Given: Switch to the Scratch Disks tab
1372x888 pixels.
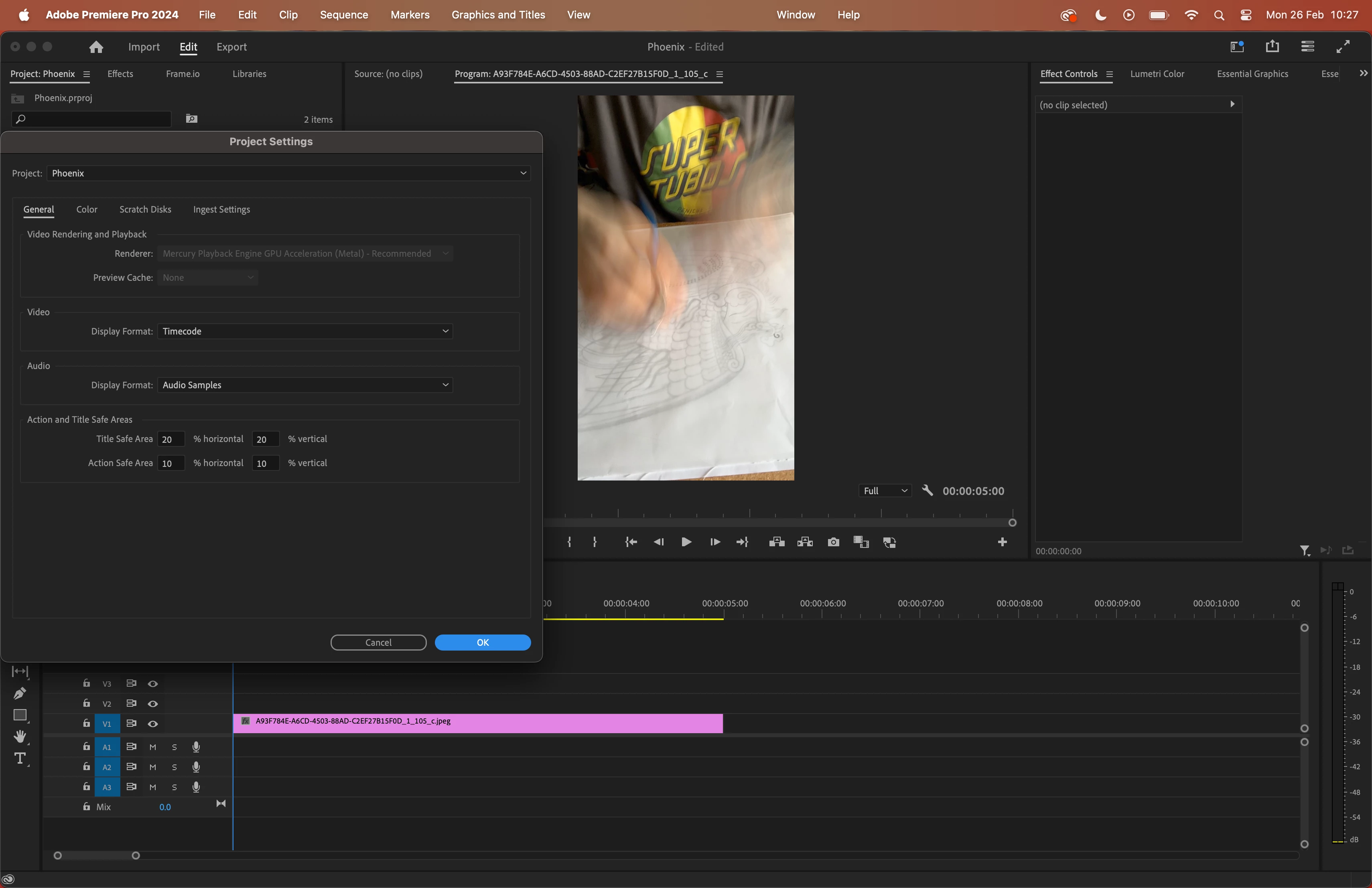Looking at the screenshot, I should coord(145,210).
